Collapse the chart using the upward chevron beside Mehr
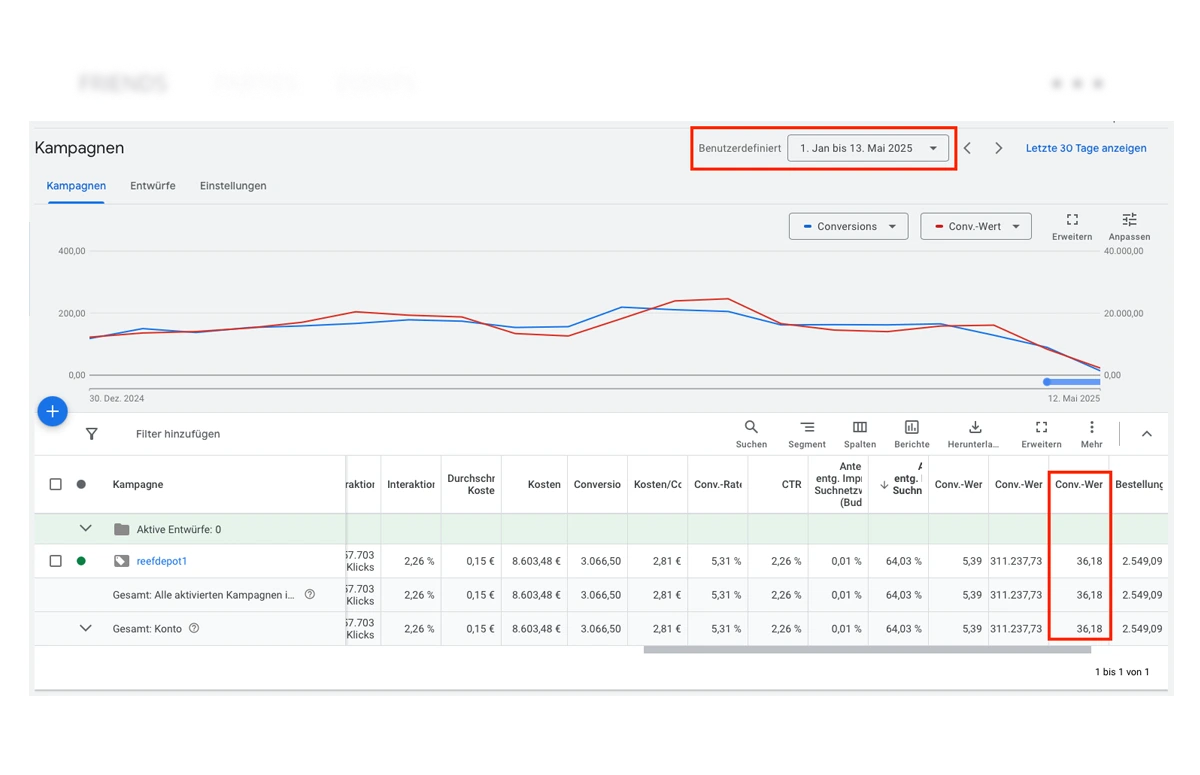The width and height of the screenshot is (1200, 775). coord(1147,434)
